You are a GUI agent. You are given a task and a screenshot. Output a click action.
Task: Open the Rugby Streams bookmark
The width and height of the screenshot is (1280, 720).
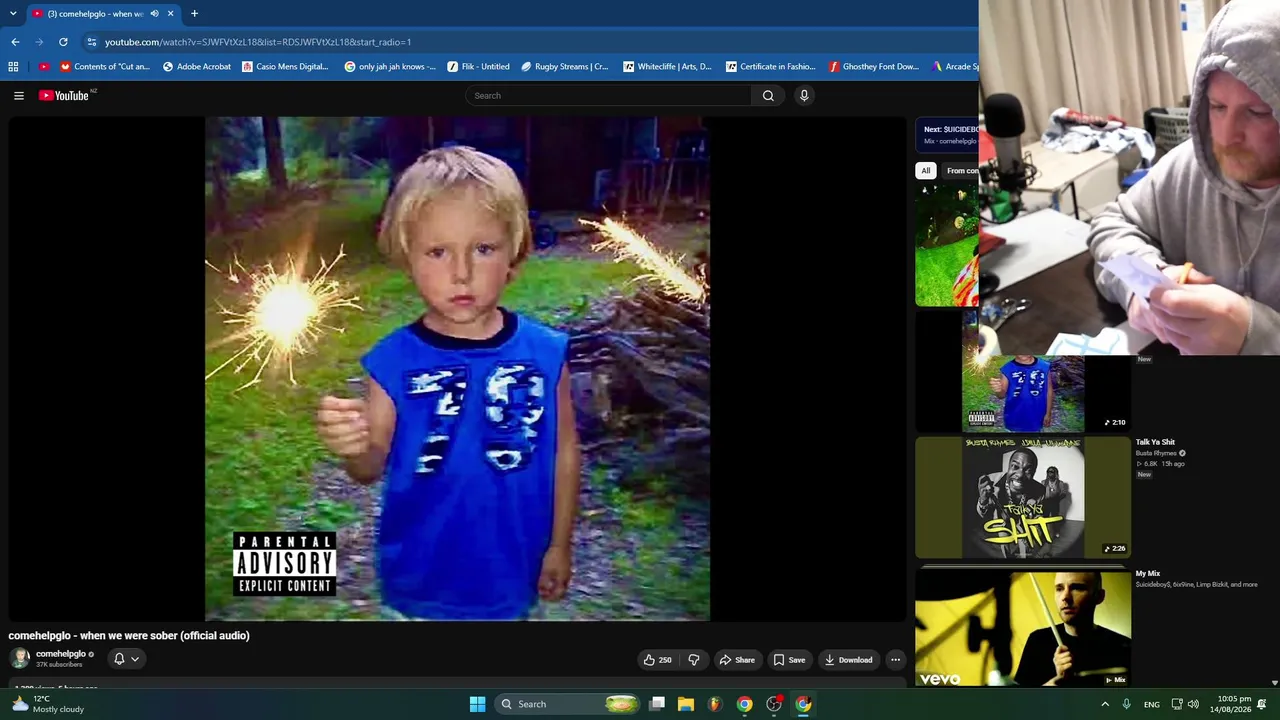pos(565,67)
